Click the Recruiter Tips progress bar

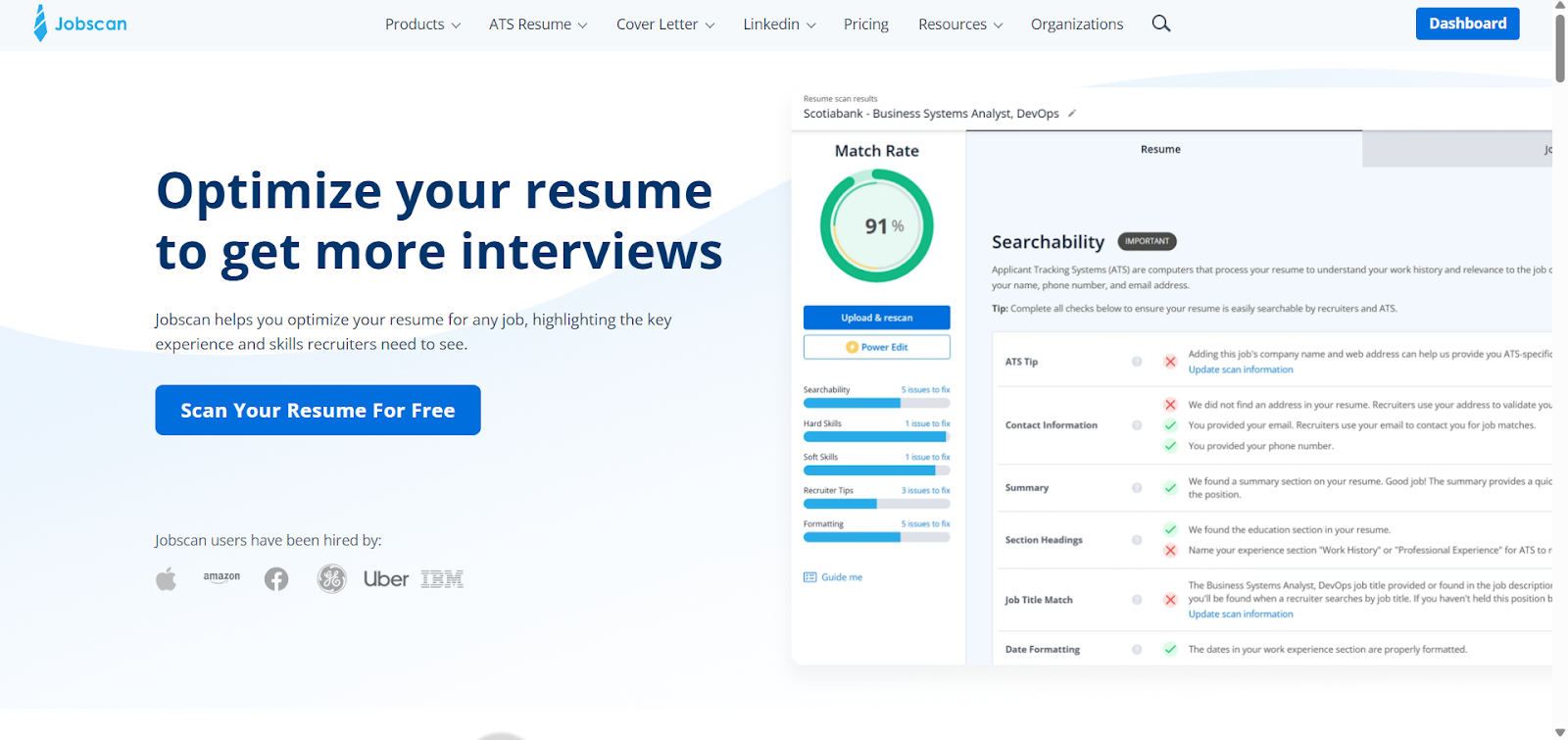(x=877, y=504)
